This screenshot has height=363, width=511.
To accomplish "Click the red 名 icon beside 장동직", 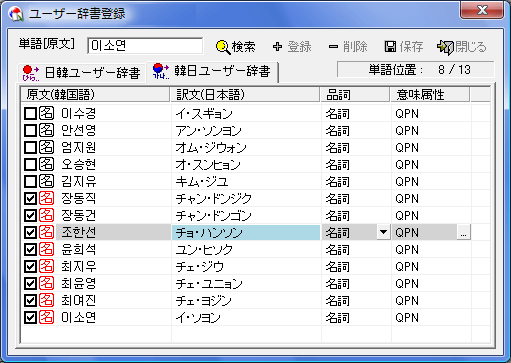I will [46, 198].
